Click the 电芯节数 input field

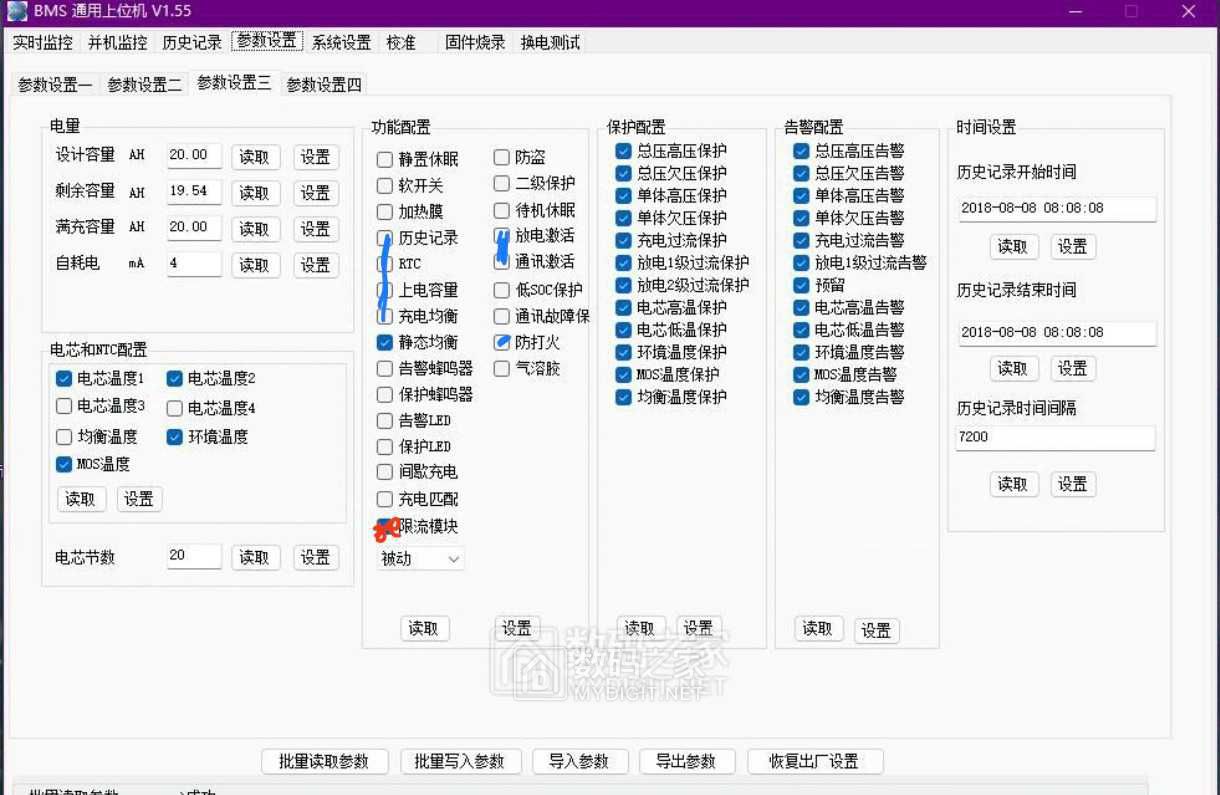point(194,556)
